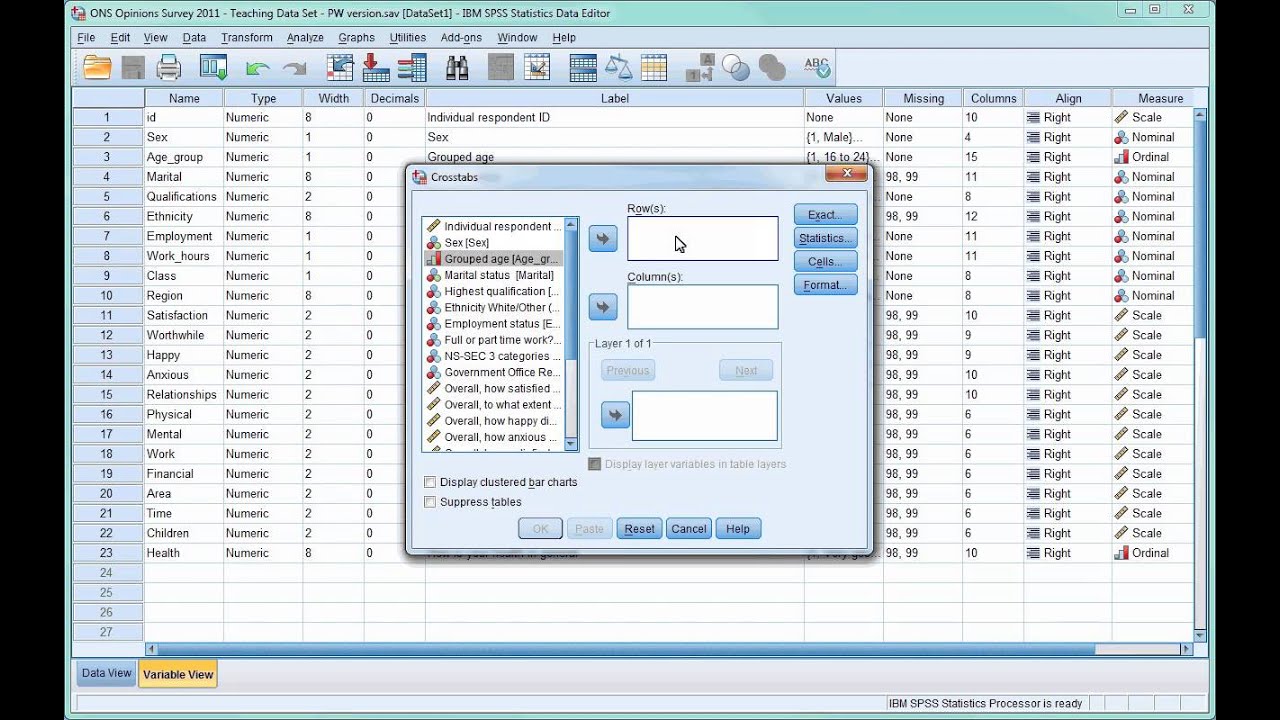1280x720 pixels.
Task: Click the Redo arrow icon
Action: point(294,68)
